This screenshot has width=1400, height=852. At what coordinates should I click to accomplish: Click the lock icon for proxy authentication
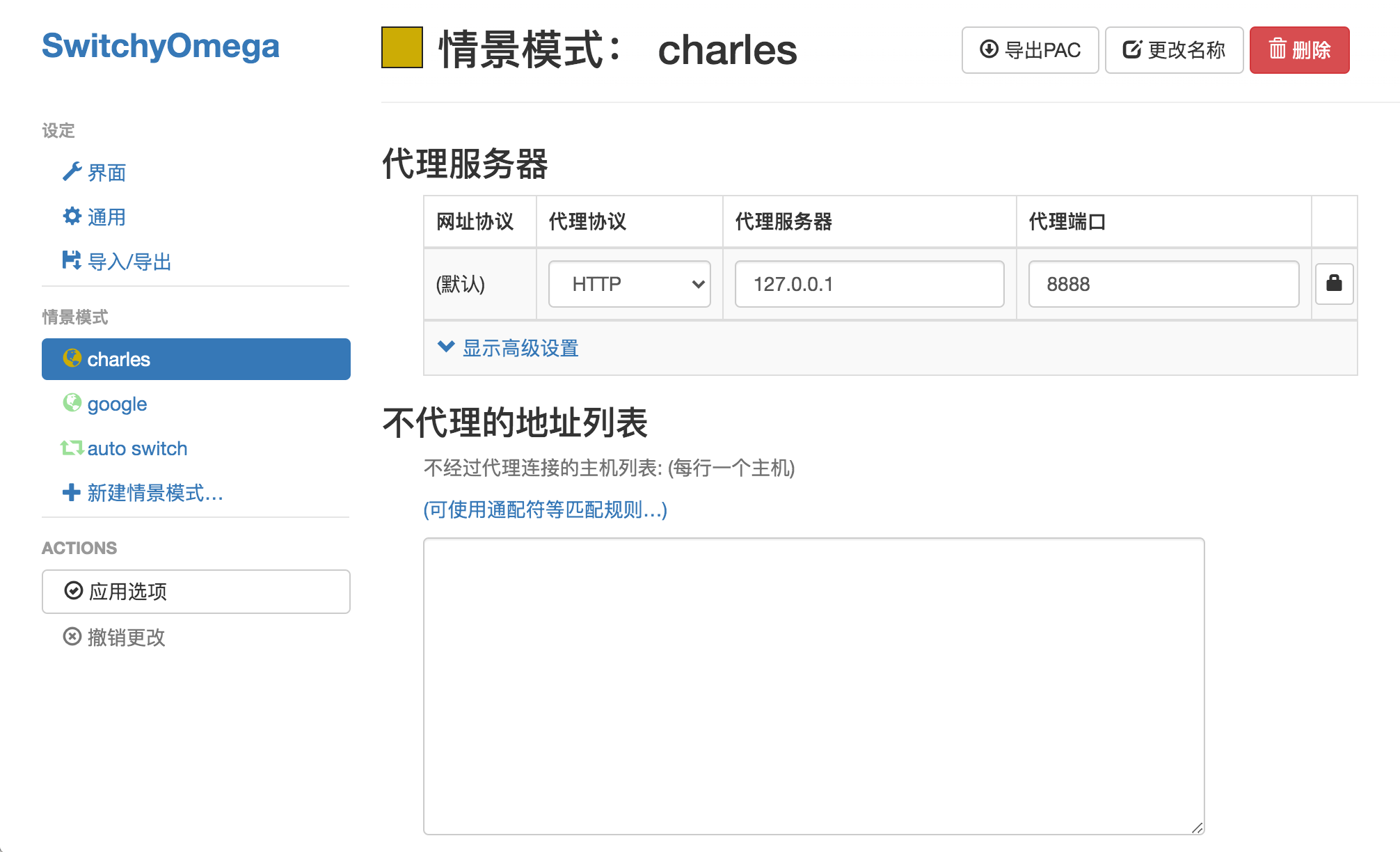[x=1333, y=283]
